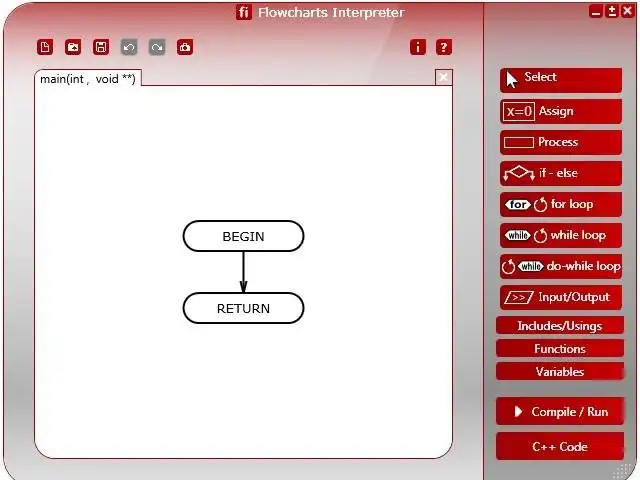Choose the Input/Output parallelogram tool
This screenshot has height=480, width=640.
click(561, 297)
